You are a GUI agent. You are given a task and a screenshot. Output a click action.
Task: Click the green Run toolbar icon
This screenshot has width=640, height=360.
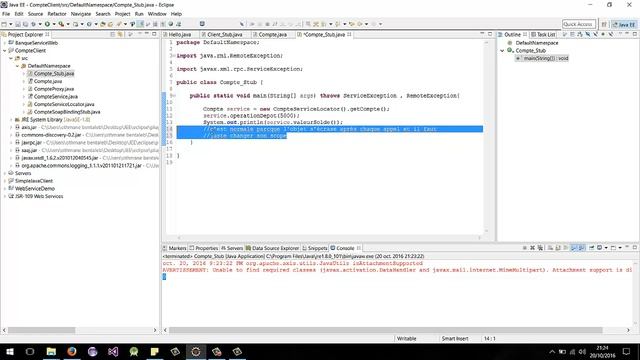[47, 24]
